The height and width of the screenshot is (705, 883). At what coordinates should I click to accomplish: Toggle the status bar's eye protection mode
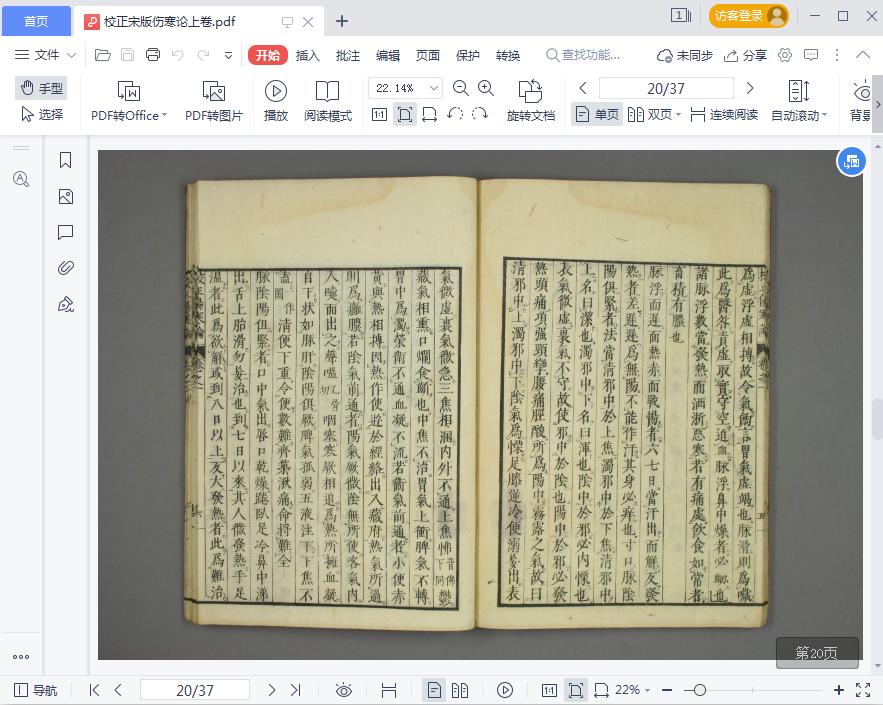pyautogui.click(x=344, y=690)
